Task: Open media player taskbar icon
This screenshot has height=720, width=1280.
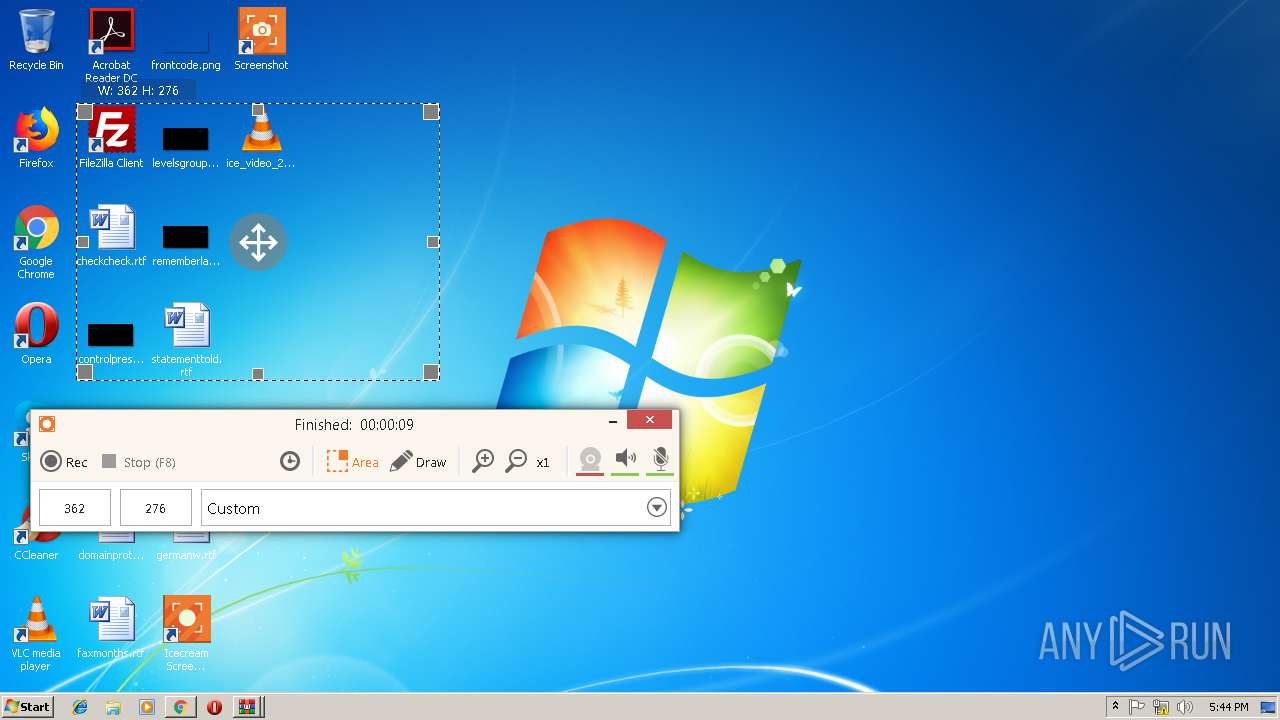Action: (x=147, y=707)
